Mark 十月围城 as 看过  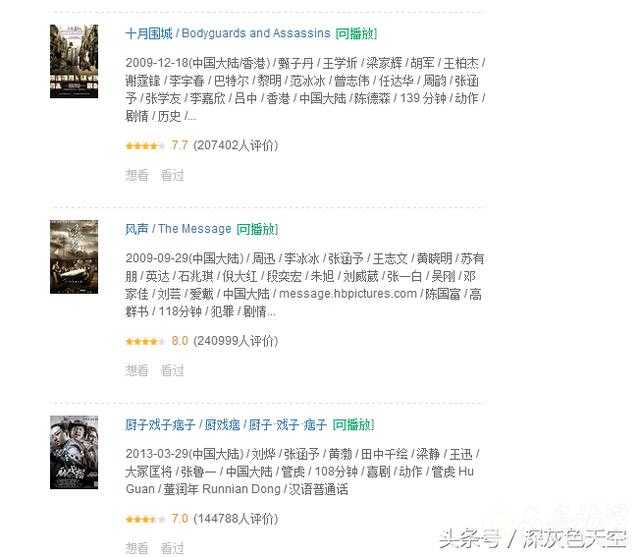click(172, 175)
